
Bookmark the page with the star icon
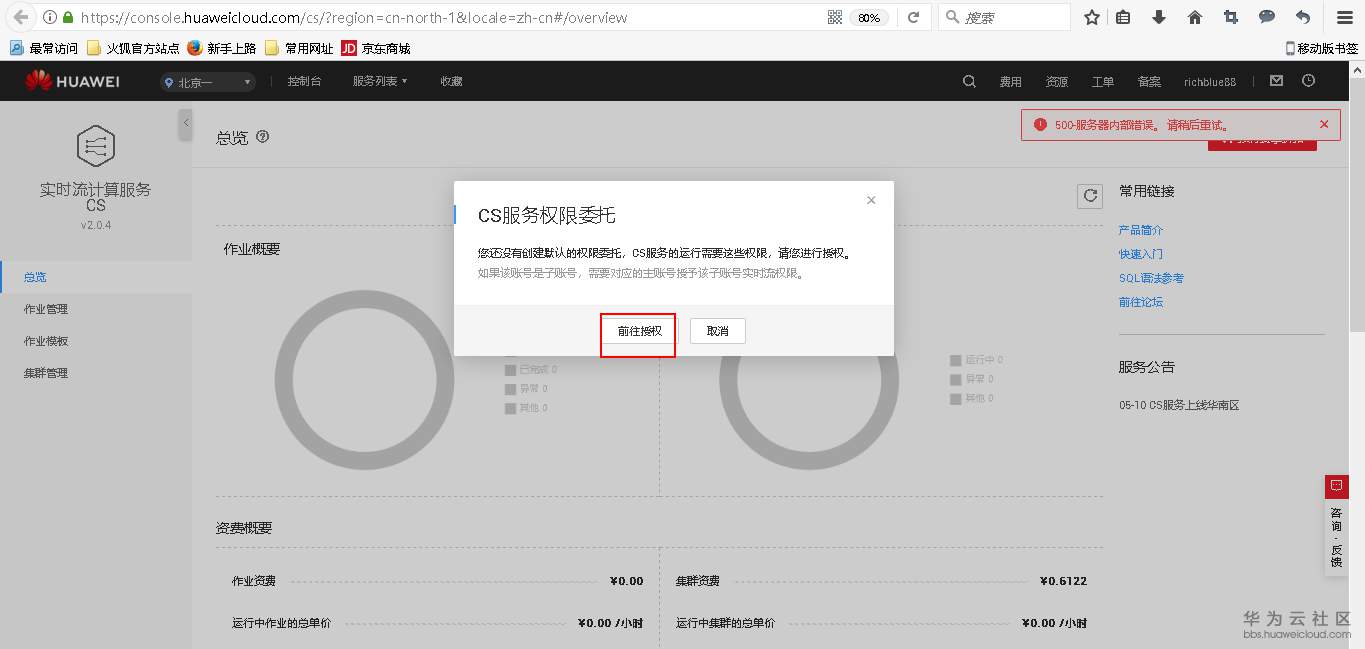[x=1091, y=17]
